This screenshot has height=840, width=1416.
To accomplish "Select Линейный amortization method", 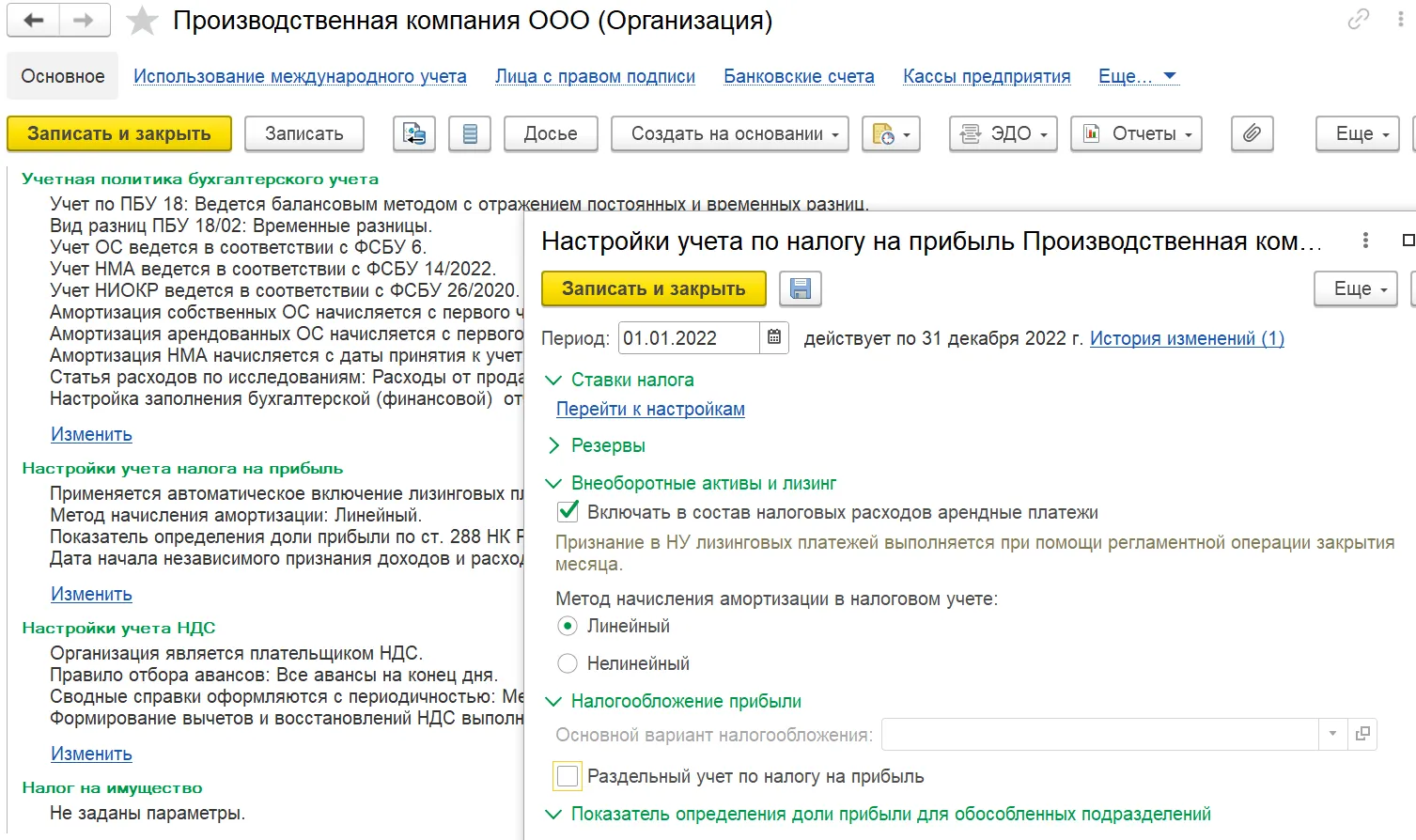I will (x=568, y=626).
